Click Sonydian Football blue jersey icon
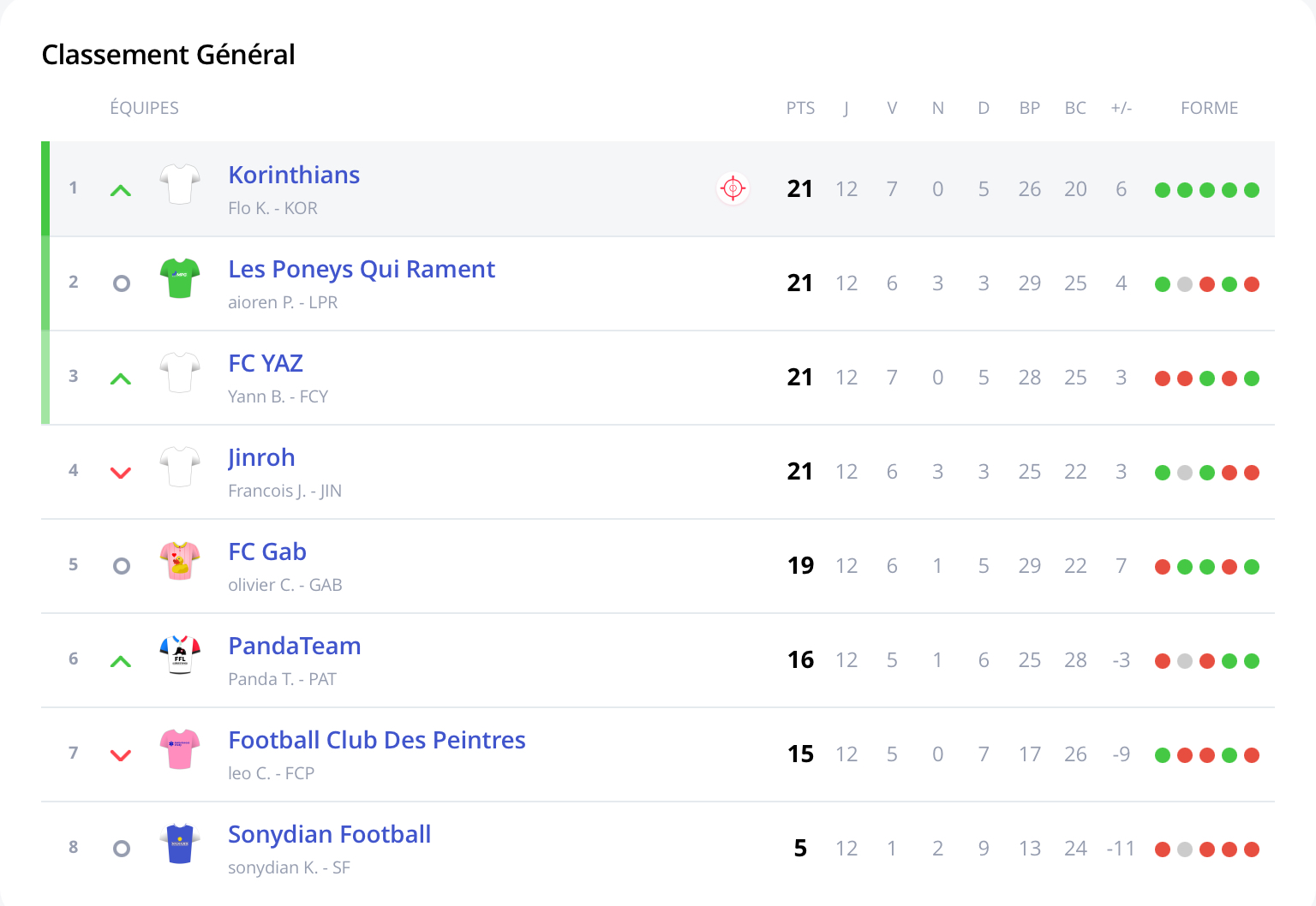The height and width of the screenshot is (906, 1316). pos(180,843)
